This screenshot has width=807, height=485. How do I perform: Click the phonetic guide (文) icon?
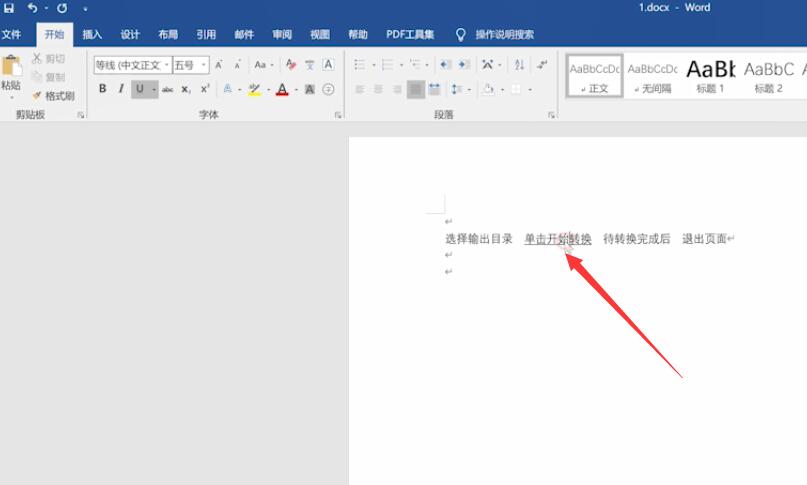point(309,65)
